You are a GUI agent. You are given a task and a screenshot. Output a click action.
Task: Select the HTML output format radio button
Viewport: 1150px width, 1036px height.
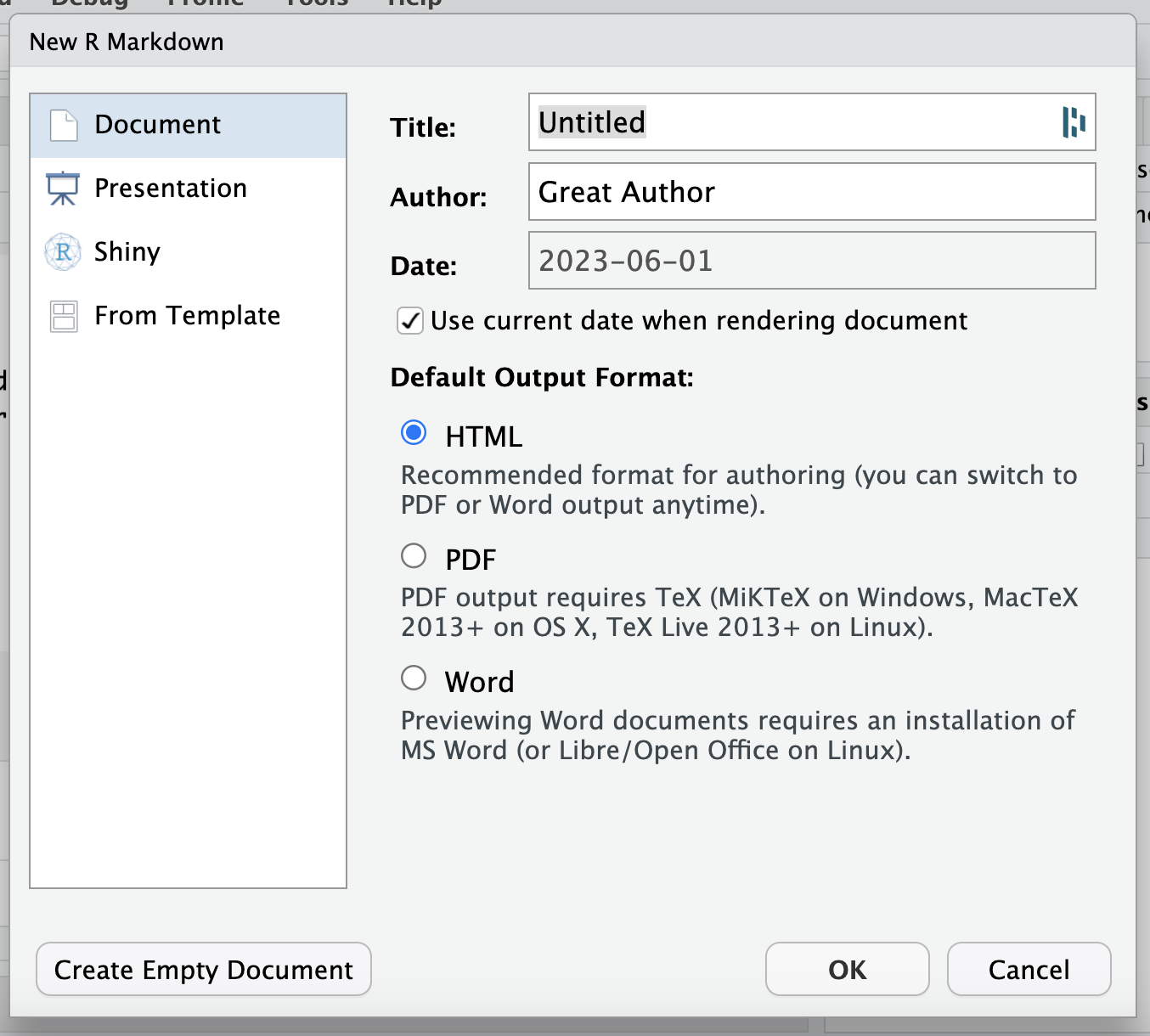click(x=414, y=432)
